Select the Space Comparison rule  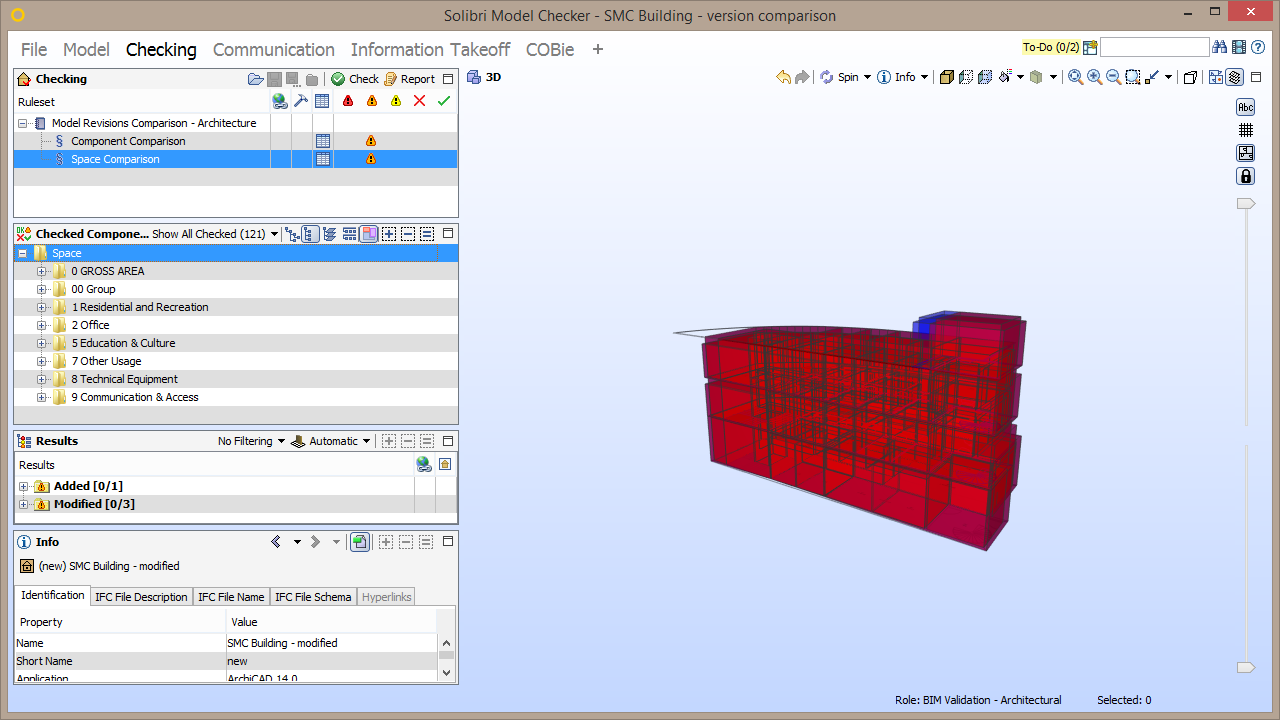113,159
